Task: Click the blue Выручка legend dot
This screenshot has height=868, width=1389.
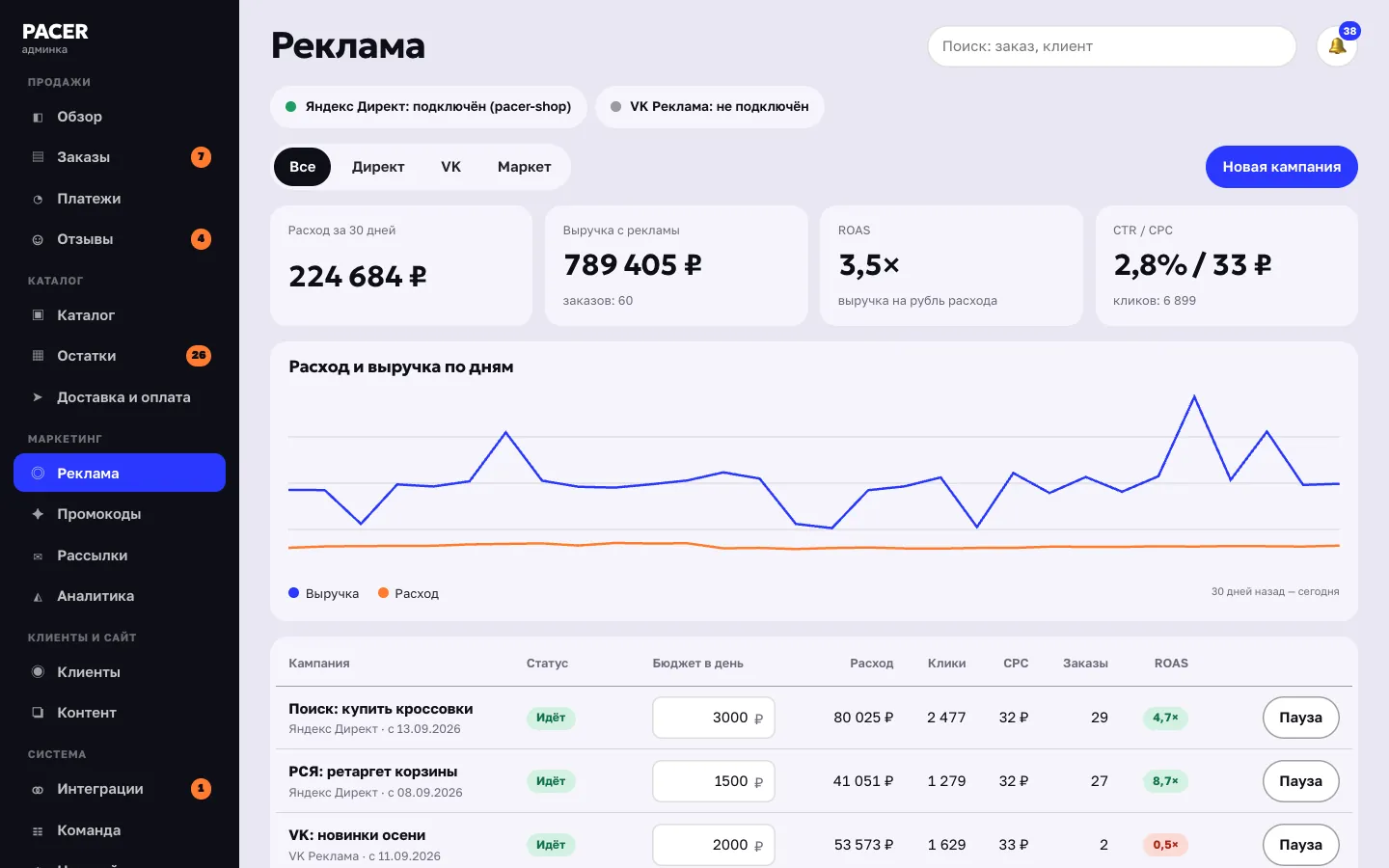Action: 294,593
